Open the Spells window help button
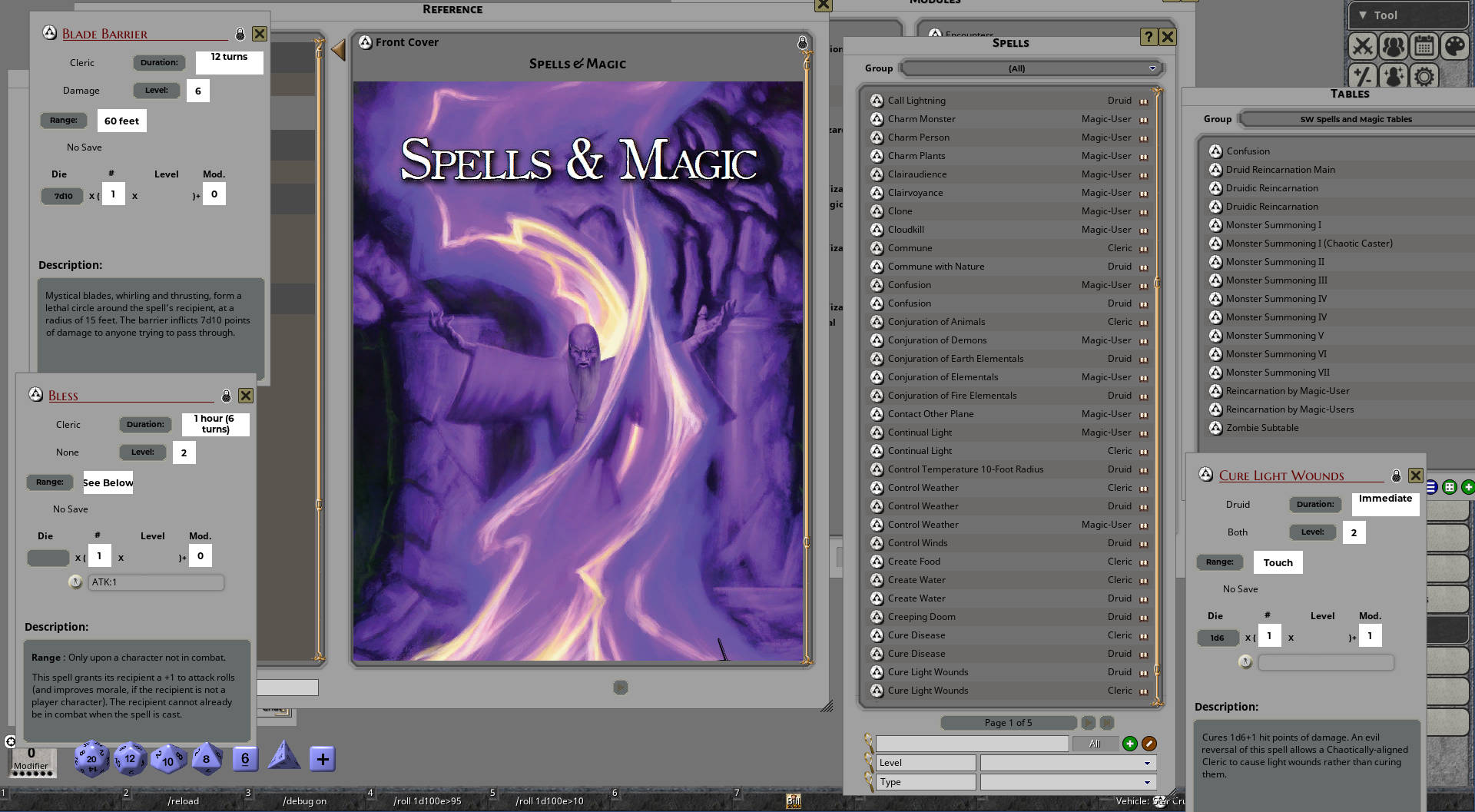Screen dimensions: 1475x812 pos(1148,36)
